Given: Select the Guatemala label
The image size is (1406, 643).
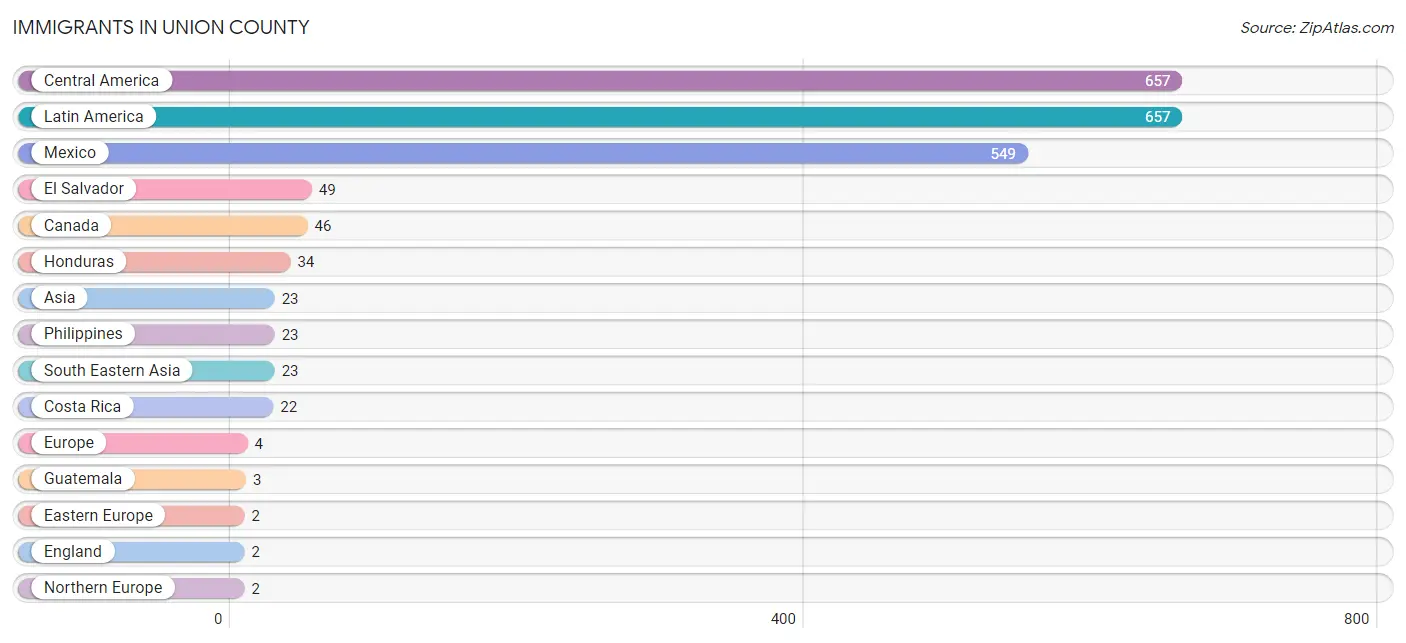Looking at the screenshot, I should (83, 479).
